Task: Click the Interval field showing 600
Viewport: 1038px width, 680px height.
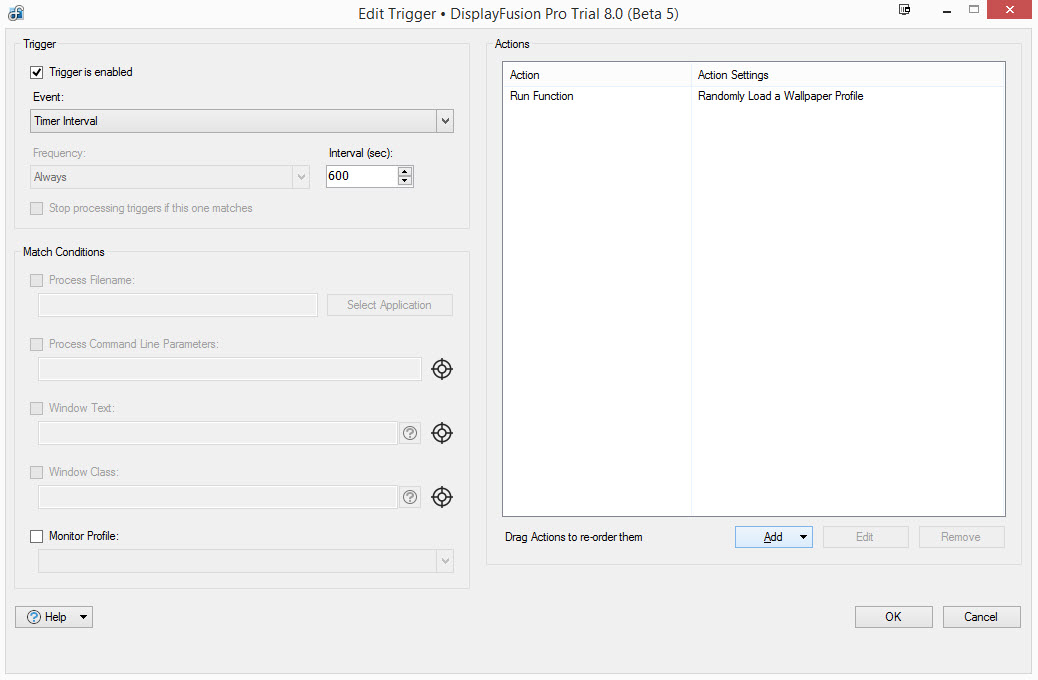Action: point(362,176)
